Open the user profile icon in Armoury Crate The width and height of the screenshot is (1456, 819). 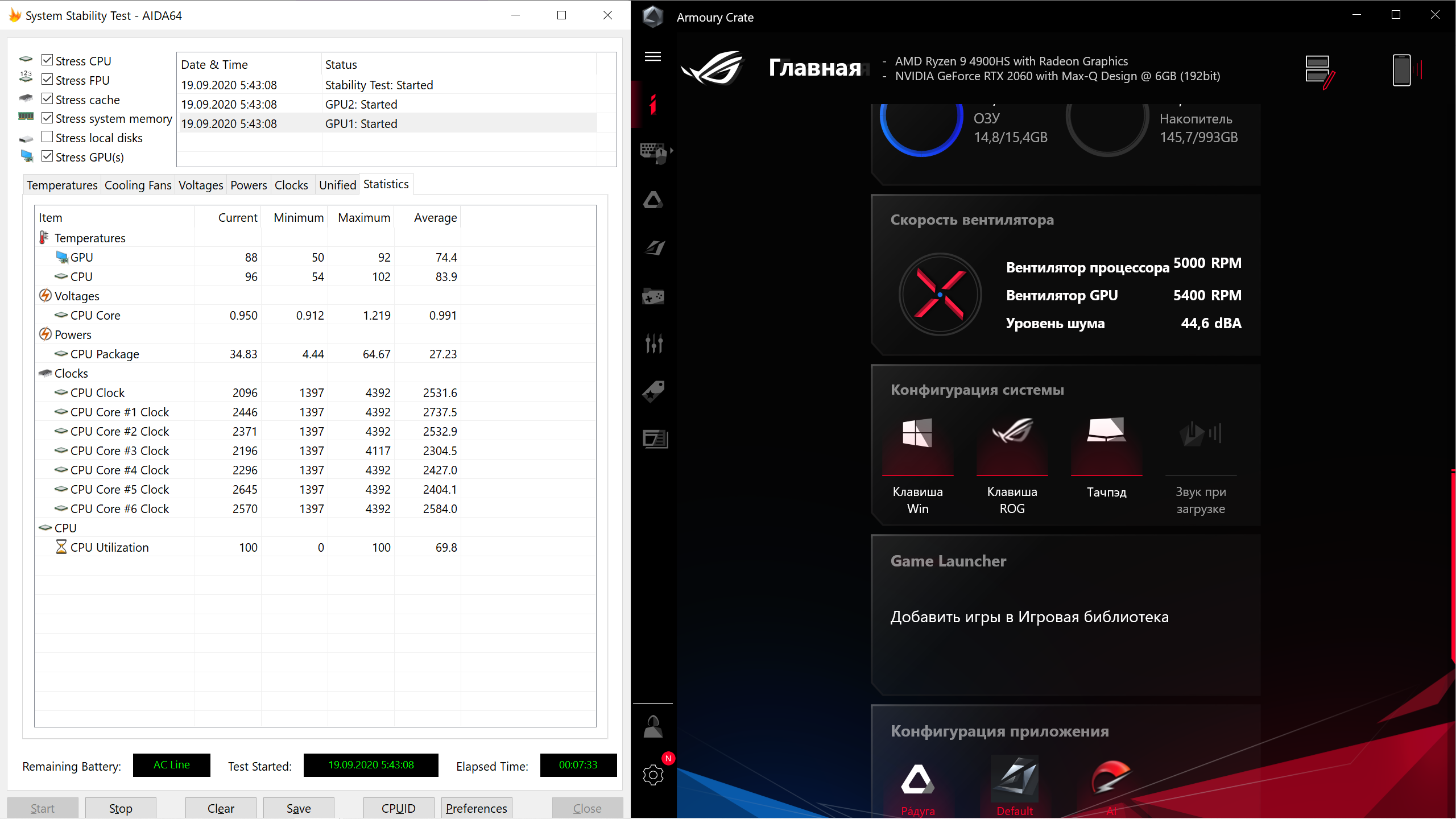[653, 727]
